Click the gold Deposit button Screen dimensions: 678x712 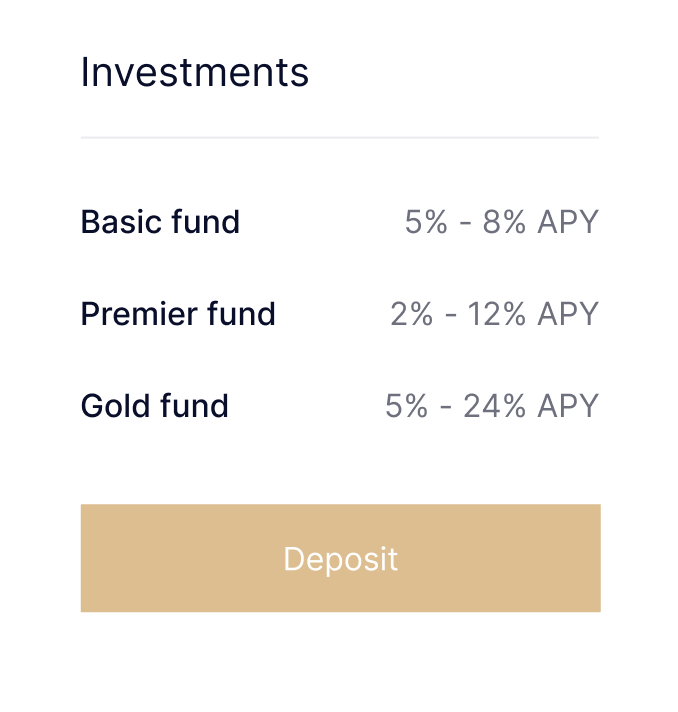point(340,558)
